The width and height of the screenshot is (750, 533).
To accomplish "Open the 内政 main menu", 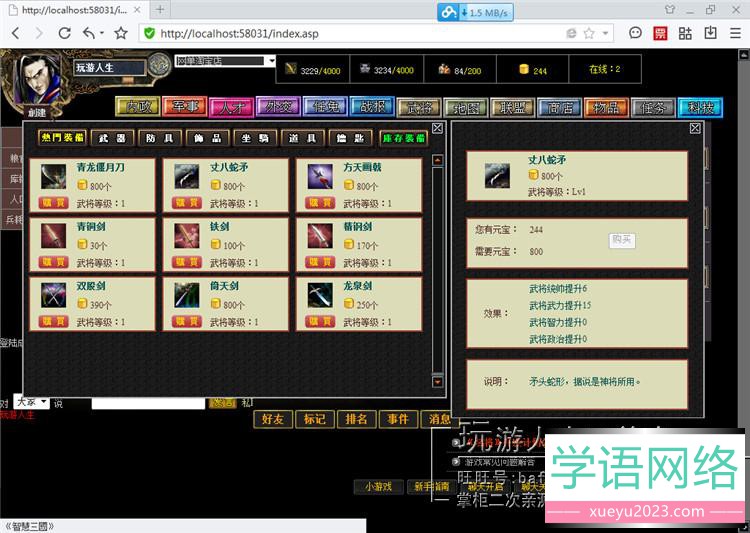I will 136,106.
